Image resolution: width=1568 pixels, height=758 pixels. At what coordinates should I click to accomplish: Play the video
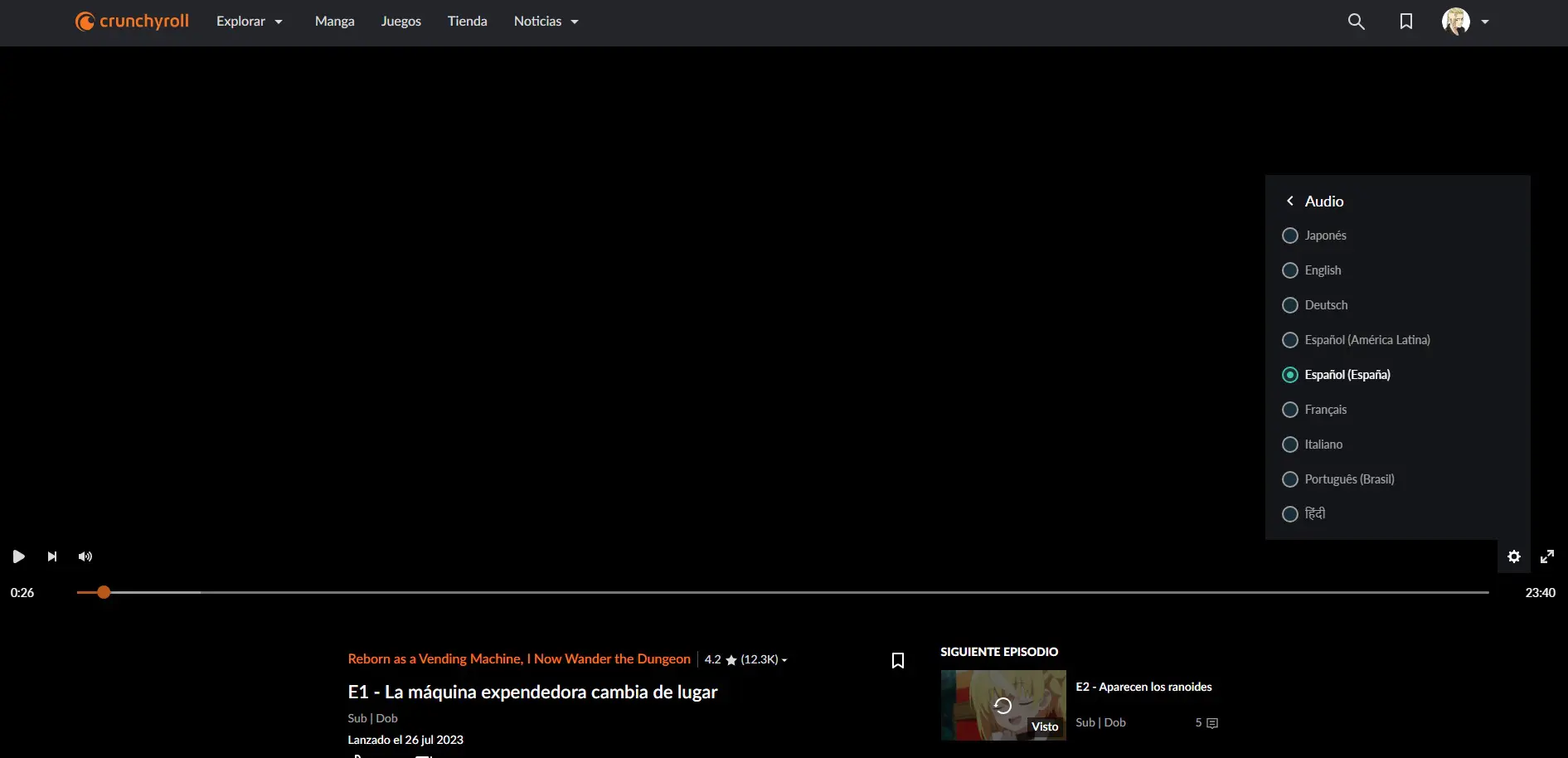18,556
